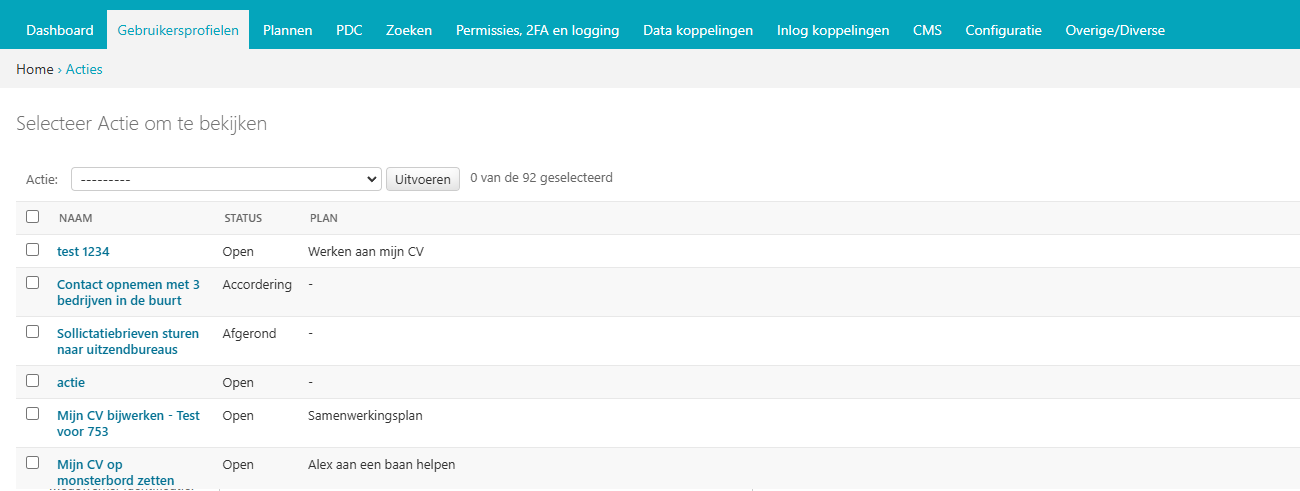1300x491 pixels.
Task: Open the Zoeken menu
Action: point(409,31)
